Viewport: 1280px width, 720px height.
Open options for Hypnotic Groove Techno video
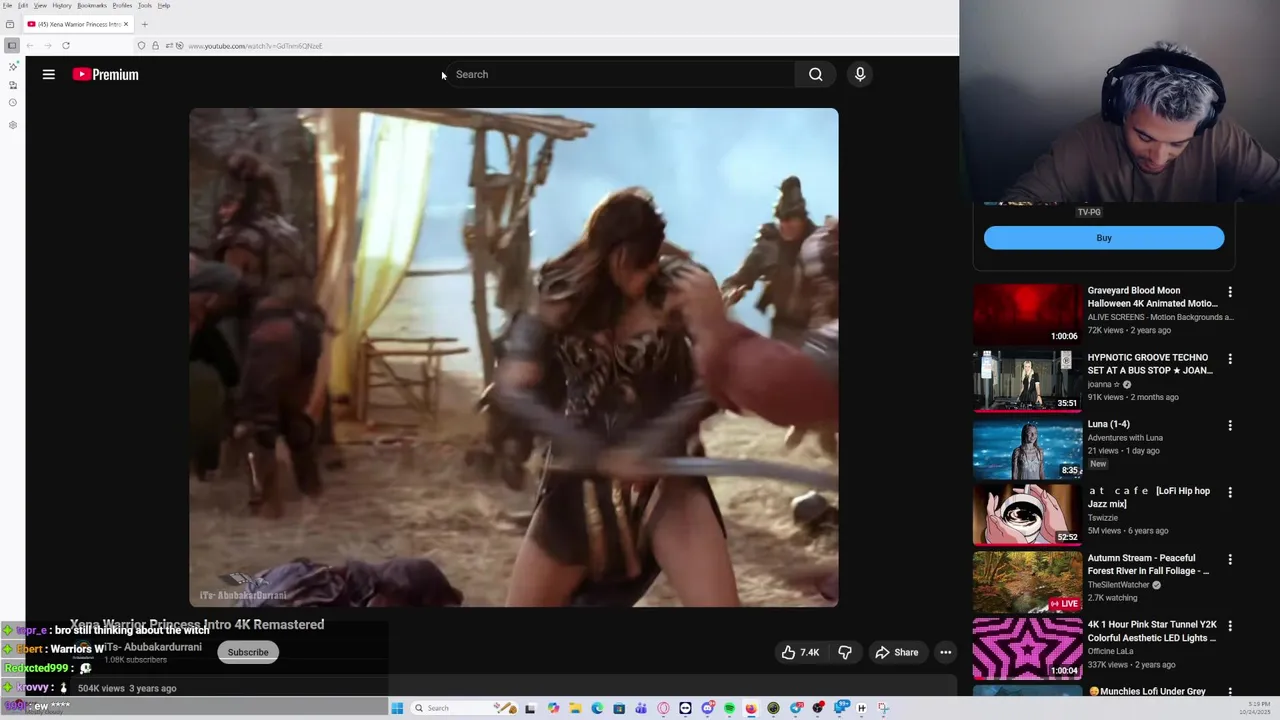pos(1230,359)
